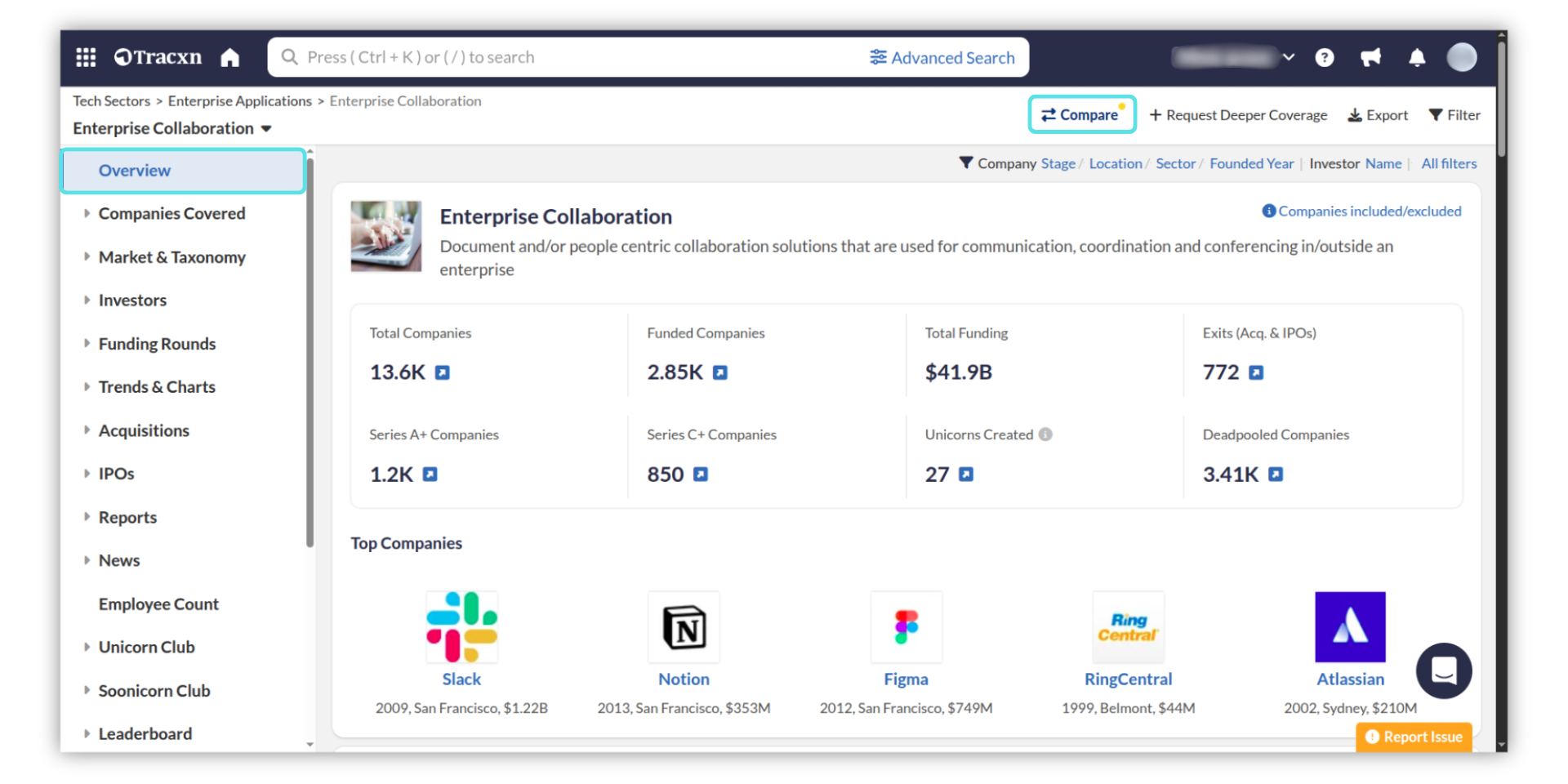The height and width of the screenshot is (784, 1568).
Task: Open notifications bell icon
Action: [1417, 57]
